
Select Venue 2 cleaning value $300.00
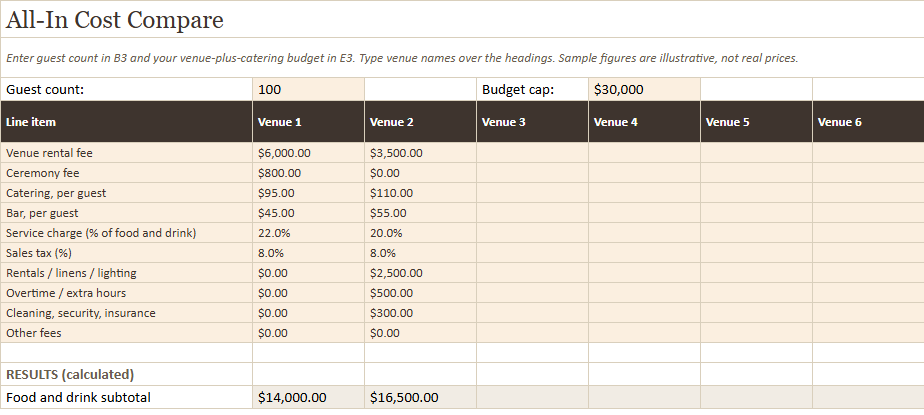click(x=420, y=314)
